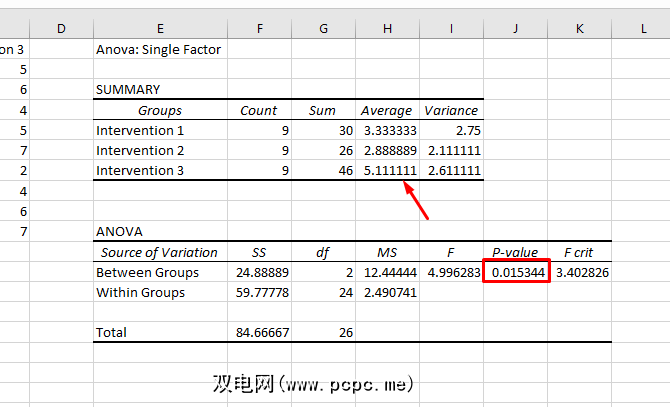The height and width of the screenshot is (407, 670).
Task: Select the SS header cell
Action: click(259, 252)
